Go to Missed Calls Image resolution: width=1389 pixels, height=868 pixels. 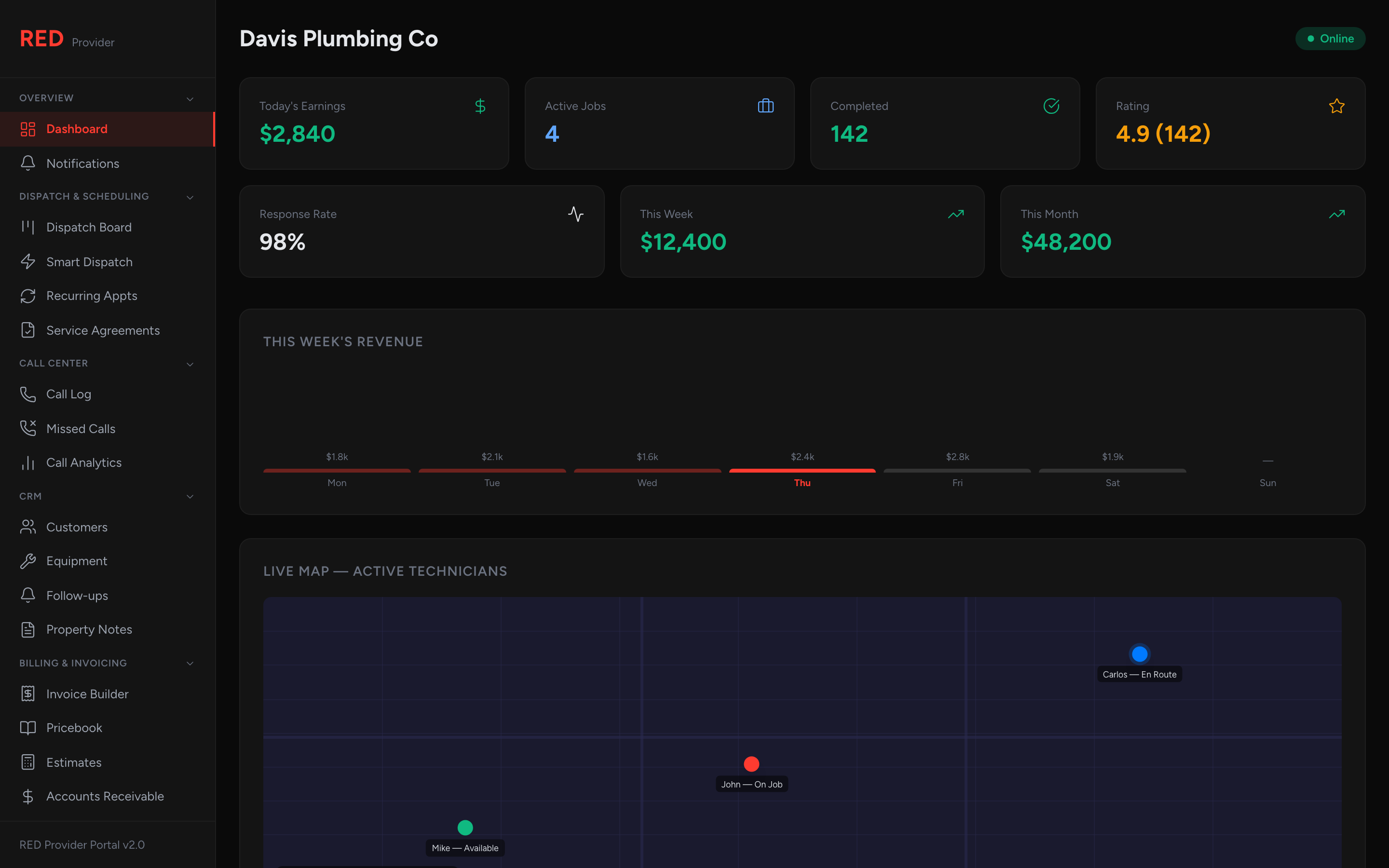(108, 428)
